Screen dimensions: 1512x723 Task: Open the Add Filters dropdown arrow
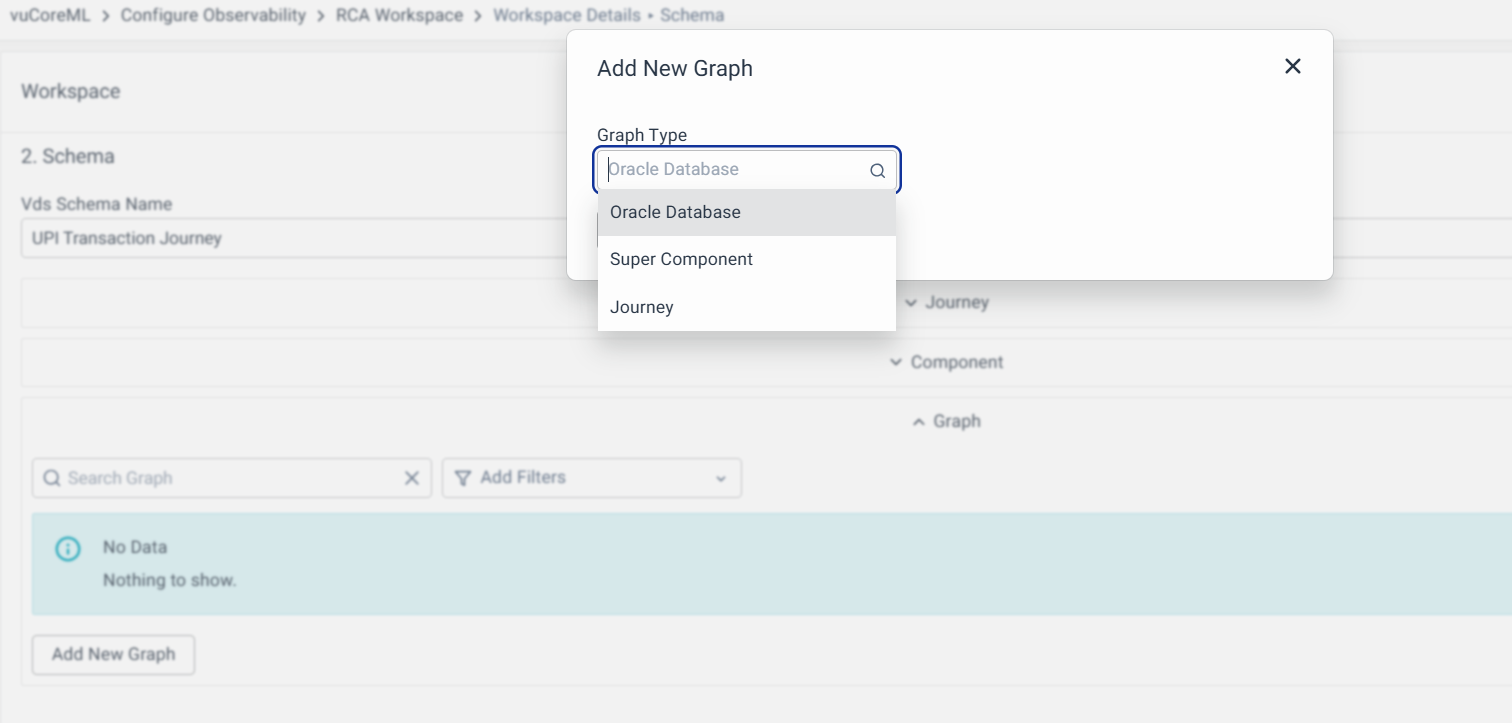pos(721,479)
